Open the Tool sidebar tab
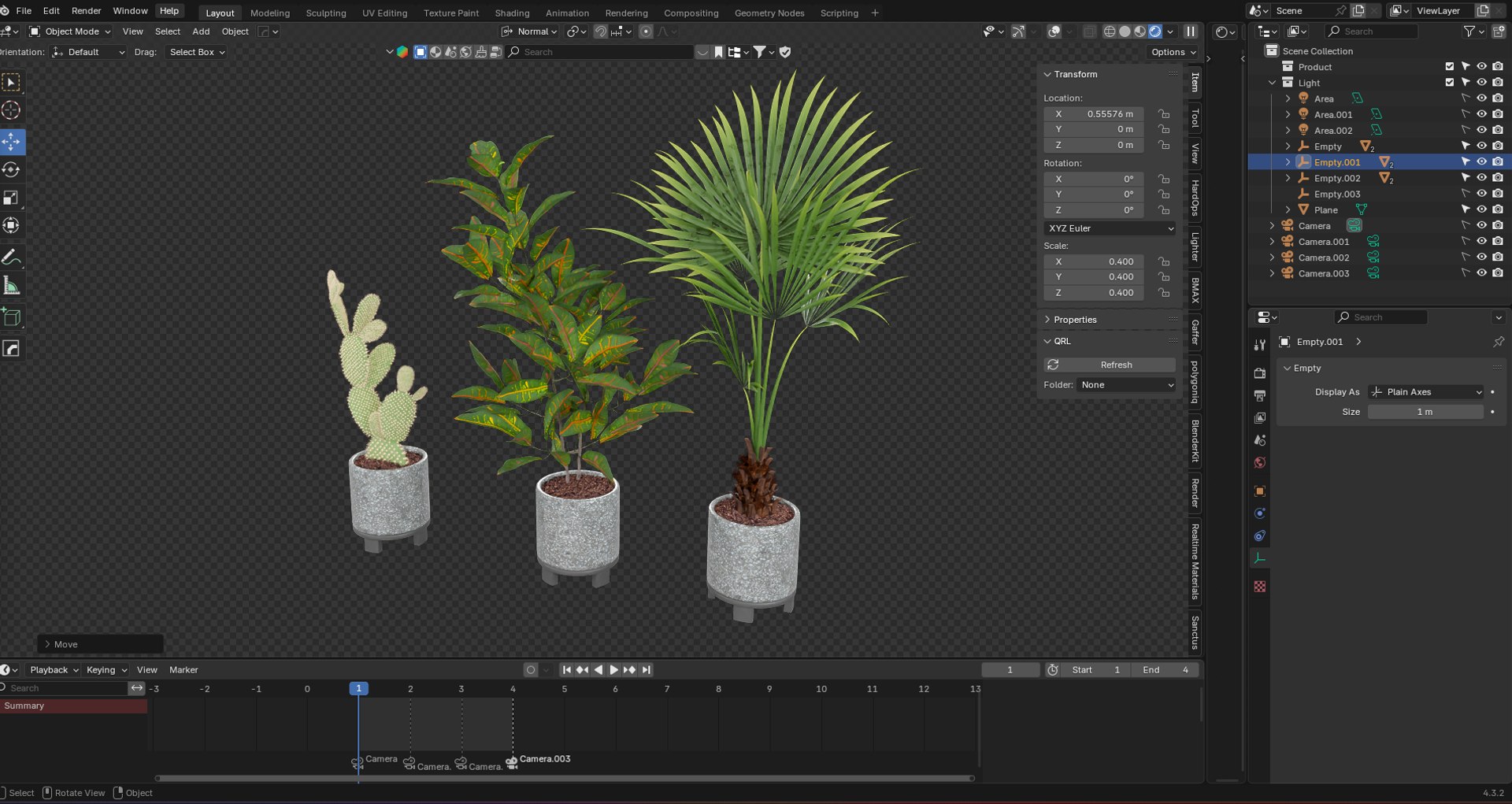Screen dimensions: 1512x804 [x=1195, y=118]
